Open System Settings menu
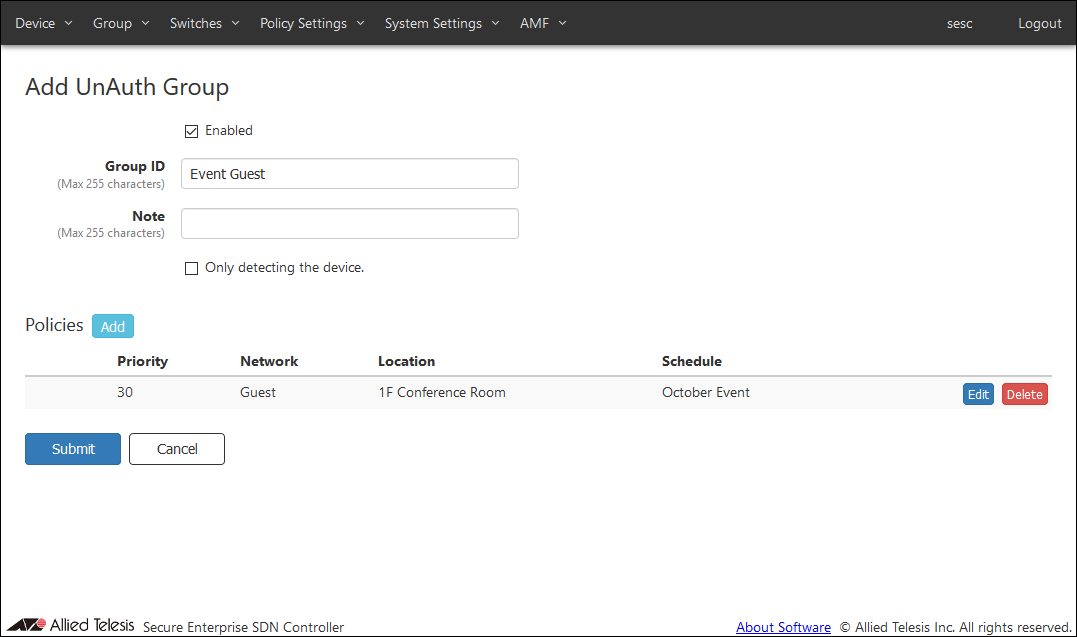The image size is (1077, 637). click(x=442, y=23)
